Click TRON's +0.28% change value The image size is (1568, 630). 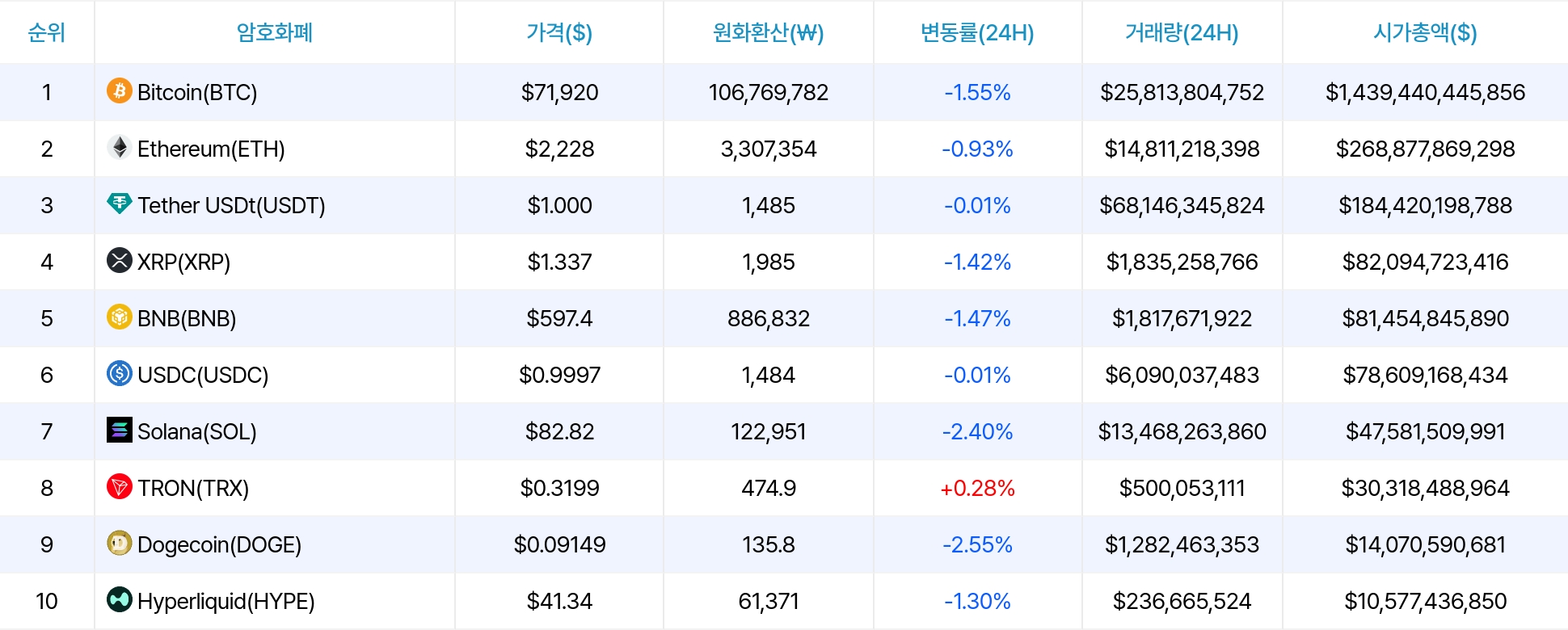[x=976, y=488]
